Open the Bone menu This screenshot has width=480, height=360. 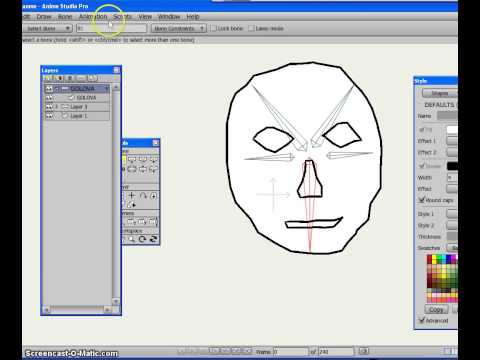pos(65,17)
